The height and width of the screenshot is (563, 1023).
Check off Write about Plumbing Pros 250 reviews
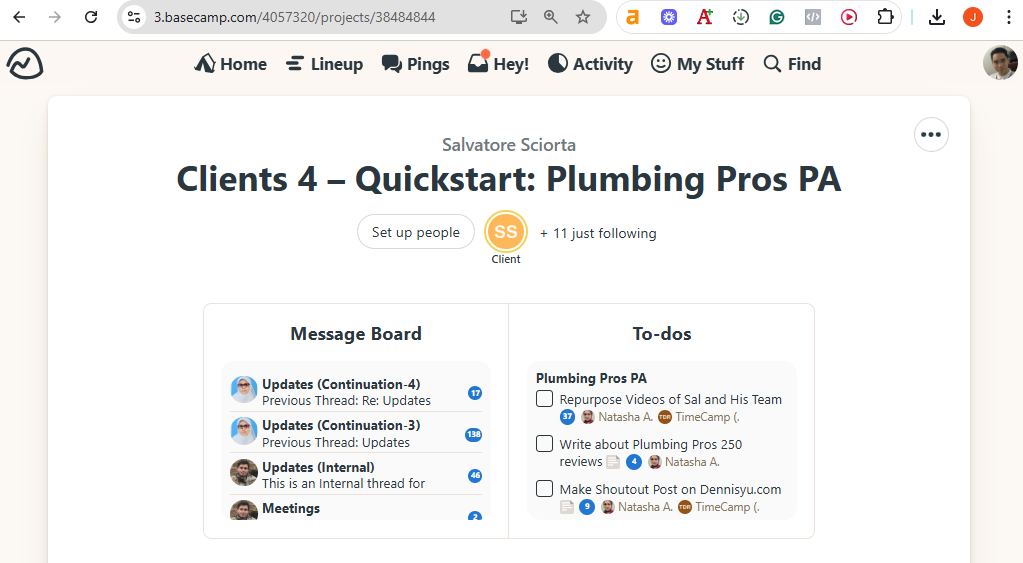click(x=544, y=444)
